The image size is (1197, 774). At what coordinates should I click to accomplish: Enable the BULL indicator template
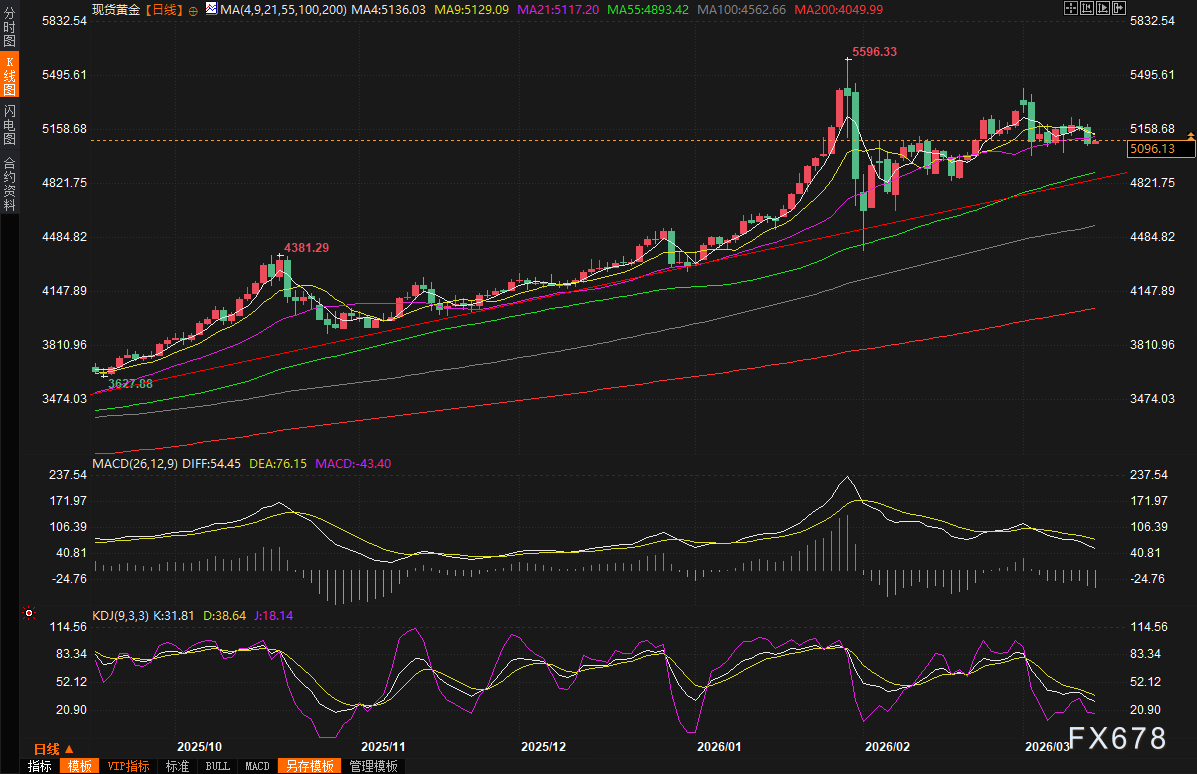click(217, 765)
